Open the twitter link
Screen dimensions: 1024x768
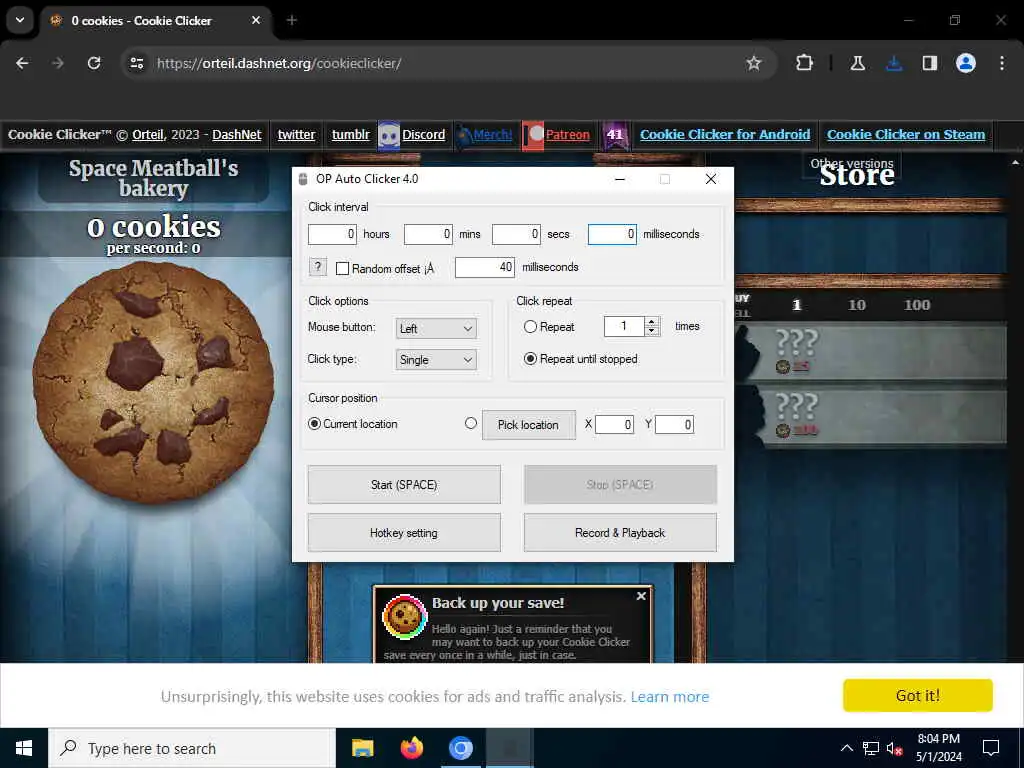[296, 135]
